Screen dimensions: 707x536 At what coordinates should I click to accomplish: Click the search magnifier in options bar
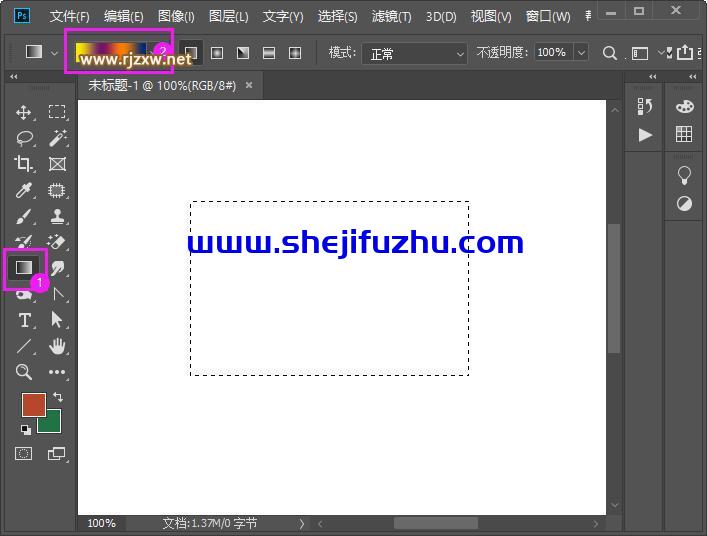[x=610, y=53]
